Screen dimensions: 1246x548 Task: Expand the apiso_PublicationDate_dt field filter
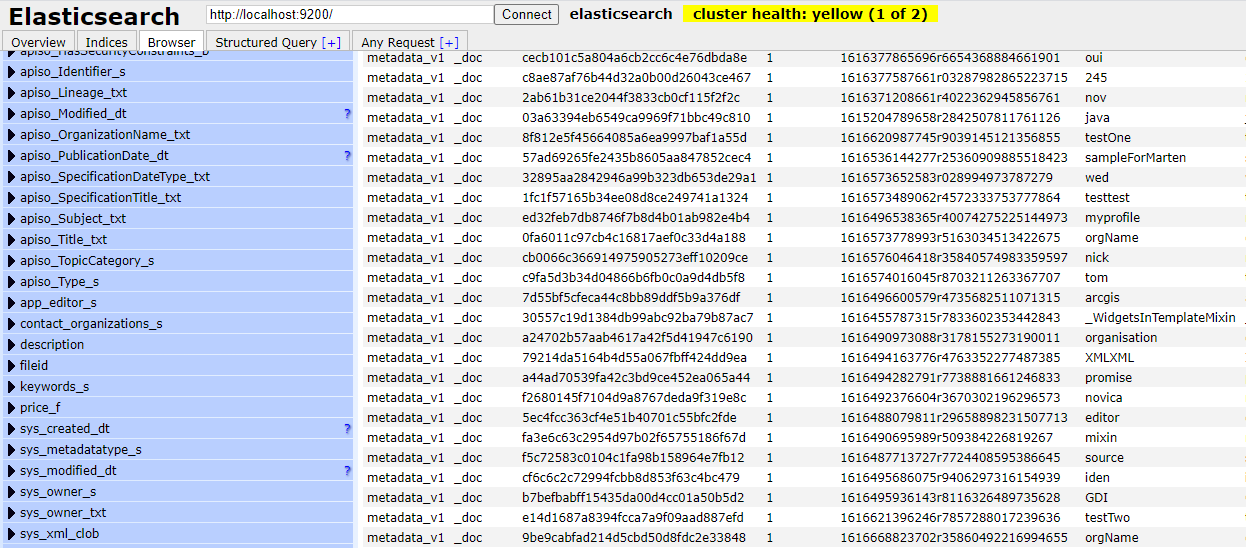178,156
